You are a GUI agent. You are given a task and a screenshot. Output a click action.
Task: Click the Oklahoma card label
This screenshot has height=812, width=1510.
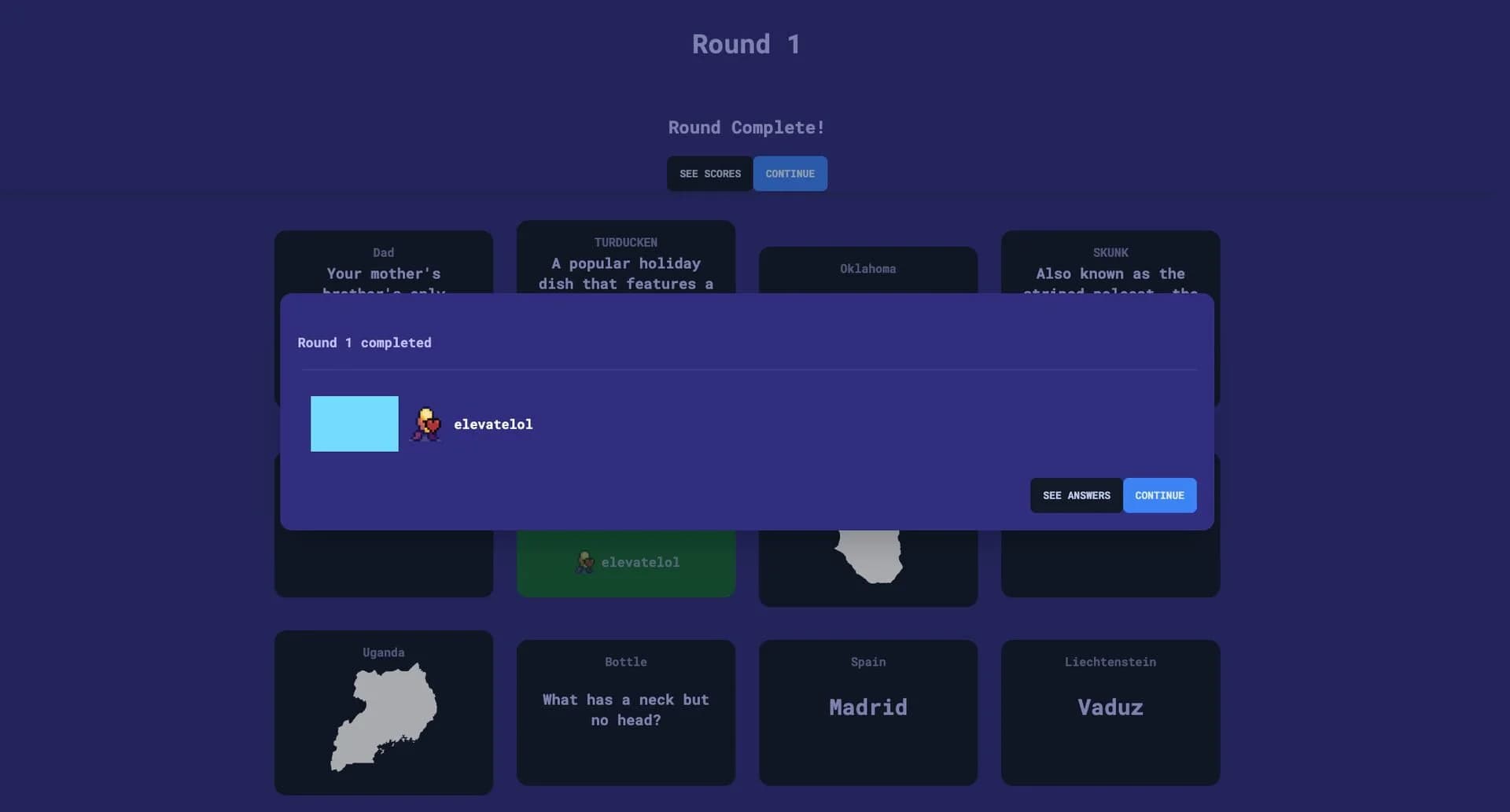coord(867,269)
